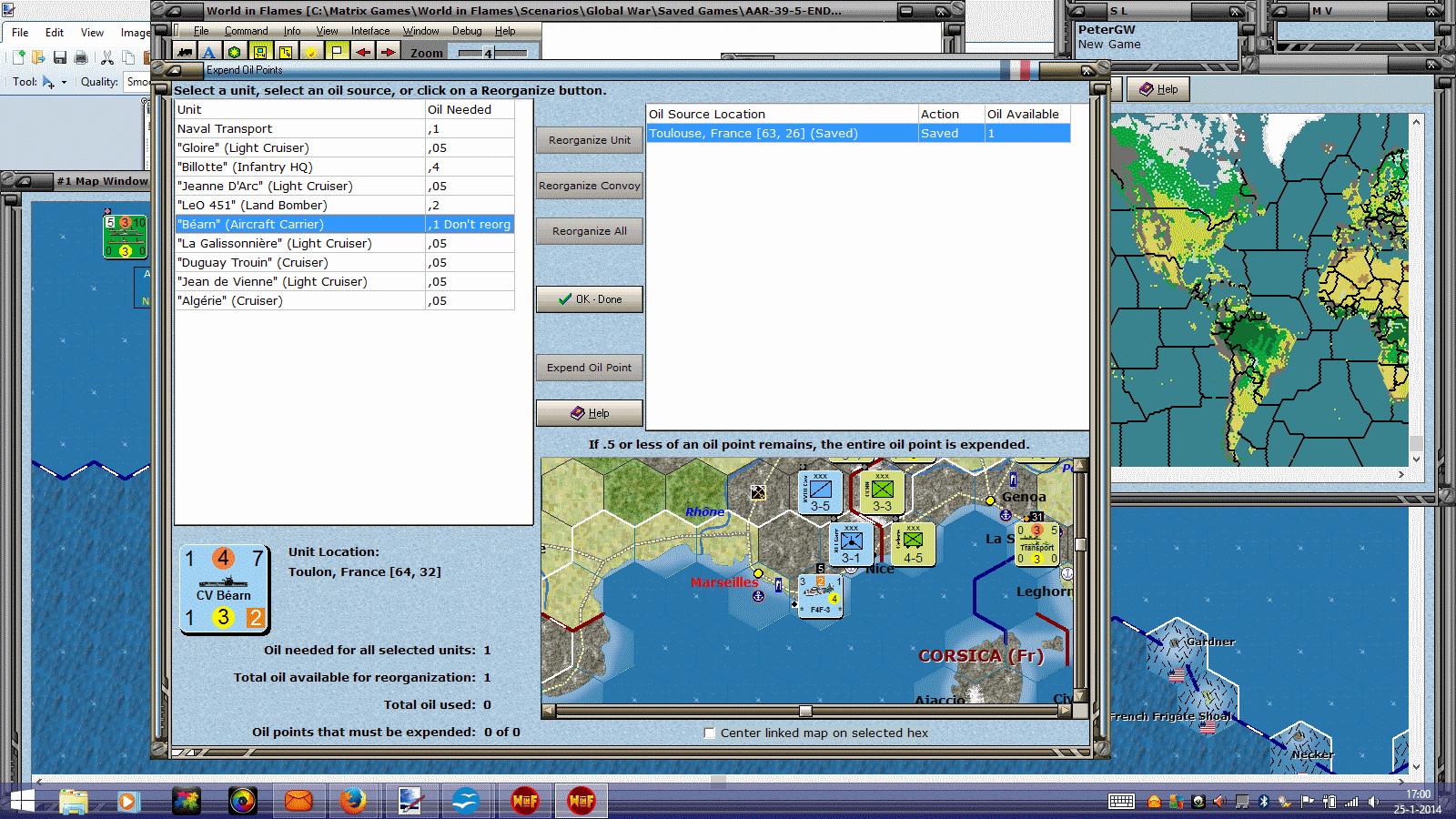Click the save disk icon in image editor
This screenshot has height=819, width=1456.
pyautogui.click(x=59, y=57)
